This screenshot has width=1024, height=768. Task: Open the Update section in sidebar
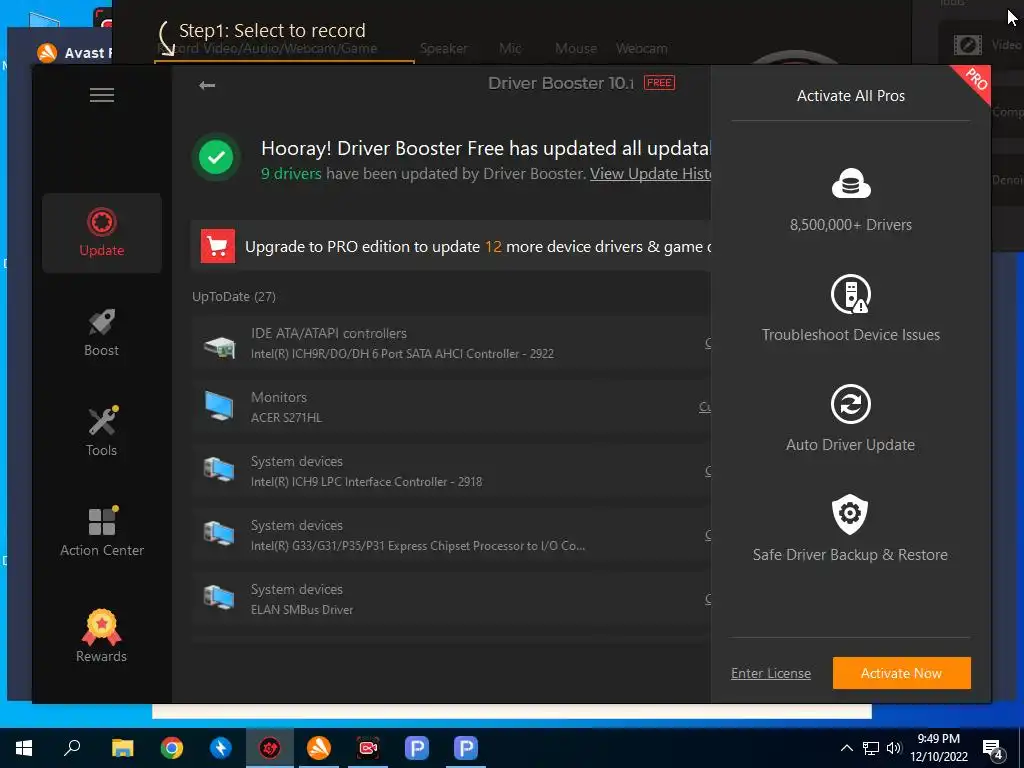coord(101,232)
